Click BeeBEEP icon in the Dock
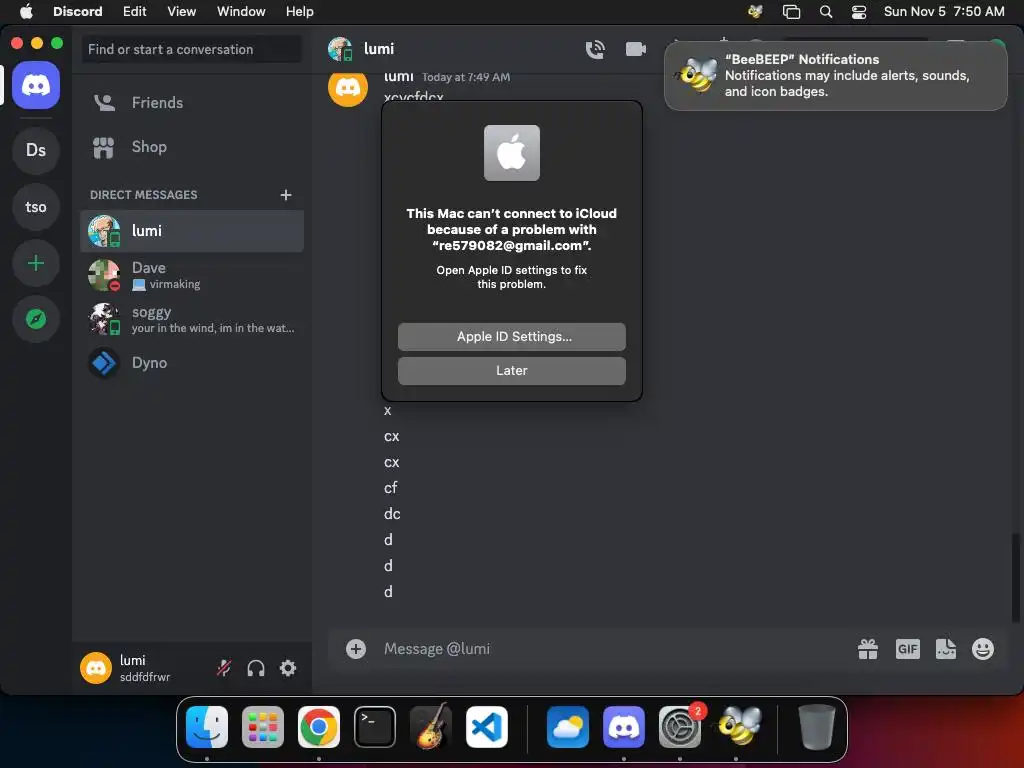 (739, 727)
